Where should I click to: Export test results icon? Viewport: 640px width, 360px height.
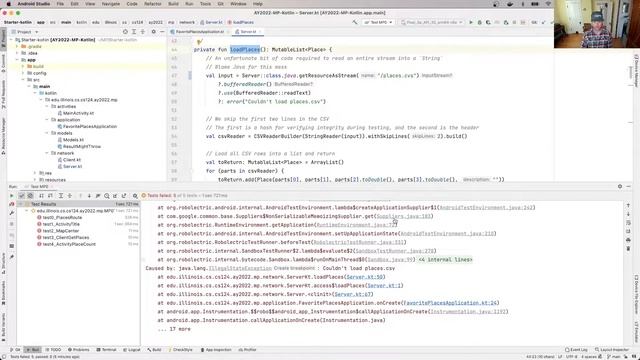click(x=124, y=196)
